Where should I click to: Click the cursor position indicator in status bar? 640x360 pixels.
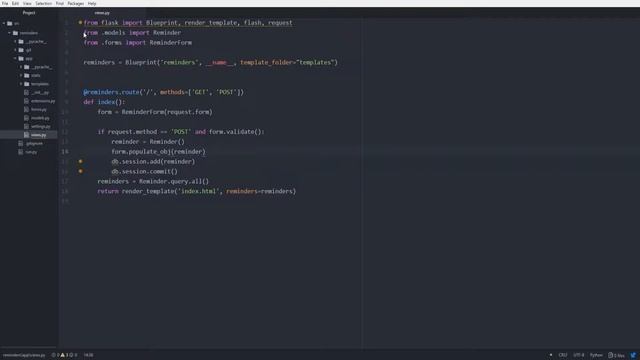coord(88,355)
